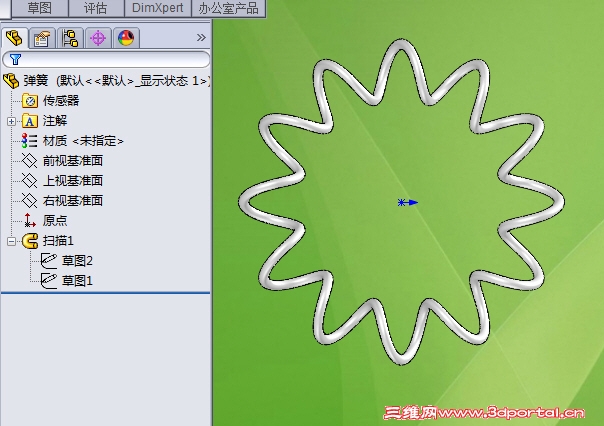604x426 pixels.
Task: Click the 上视基准面 plane icon
Action: [x=29, y=181]
